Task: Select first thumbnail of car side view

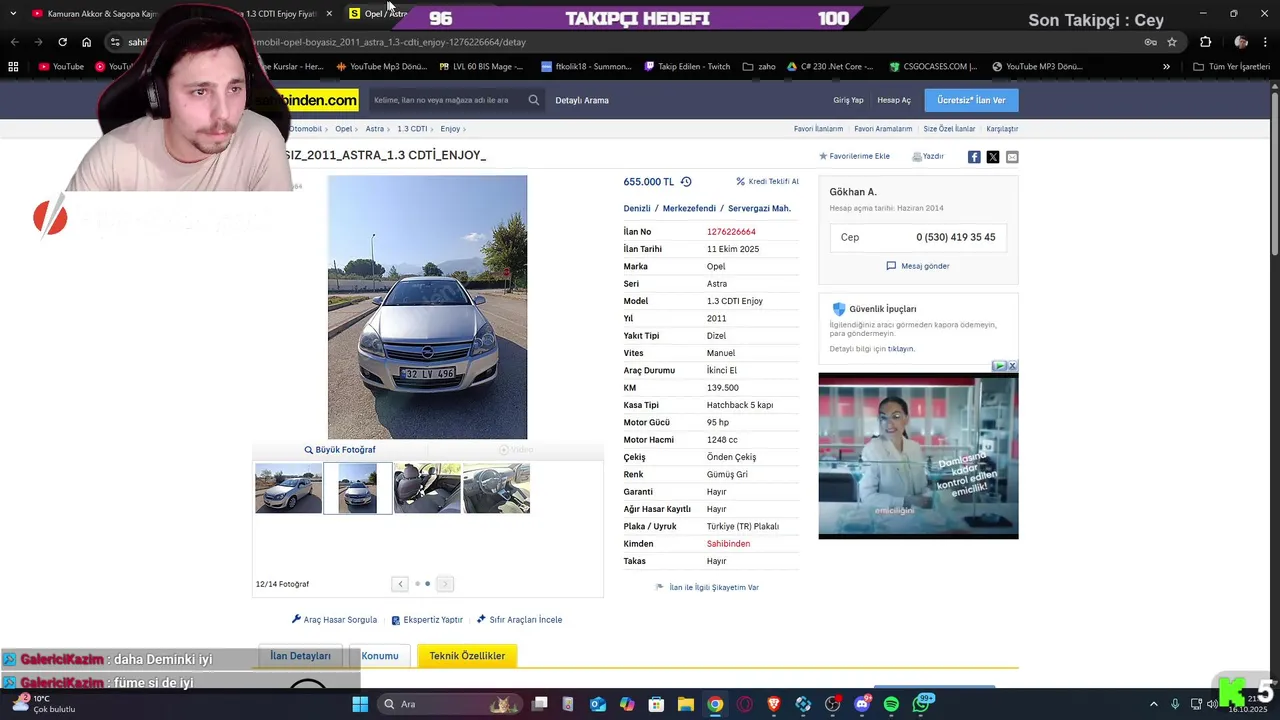Action: (x=288, y=488)
